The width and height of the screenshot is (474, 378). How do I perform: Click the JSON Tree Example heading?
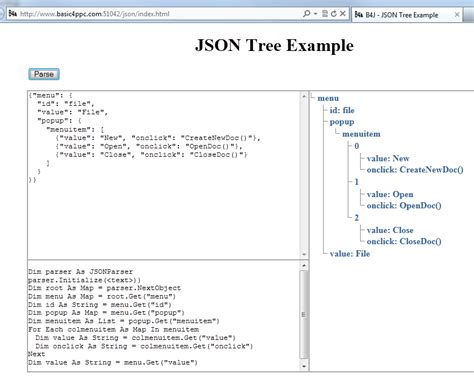pyautogui.click(x=274, y=45)
